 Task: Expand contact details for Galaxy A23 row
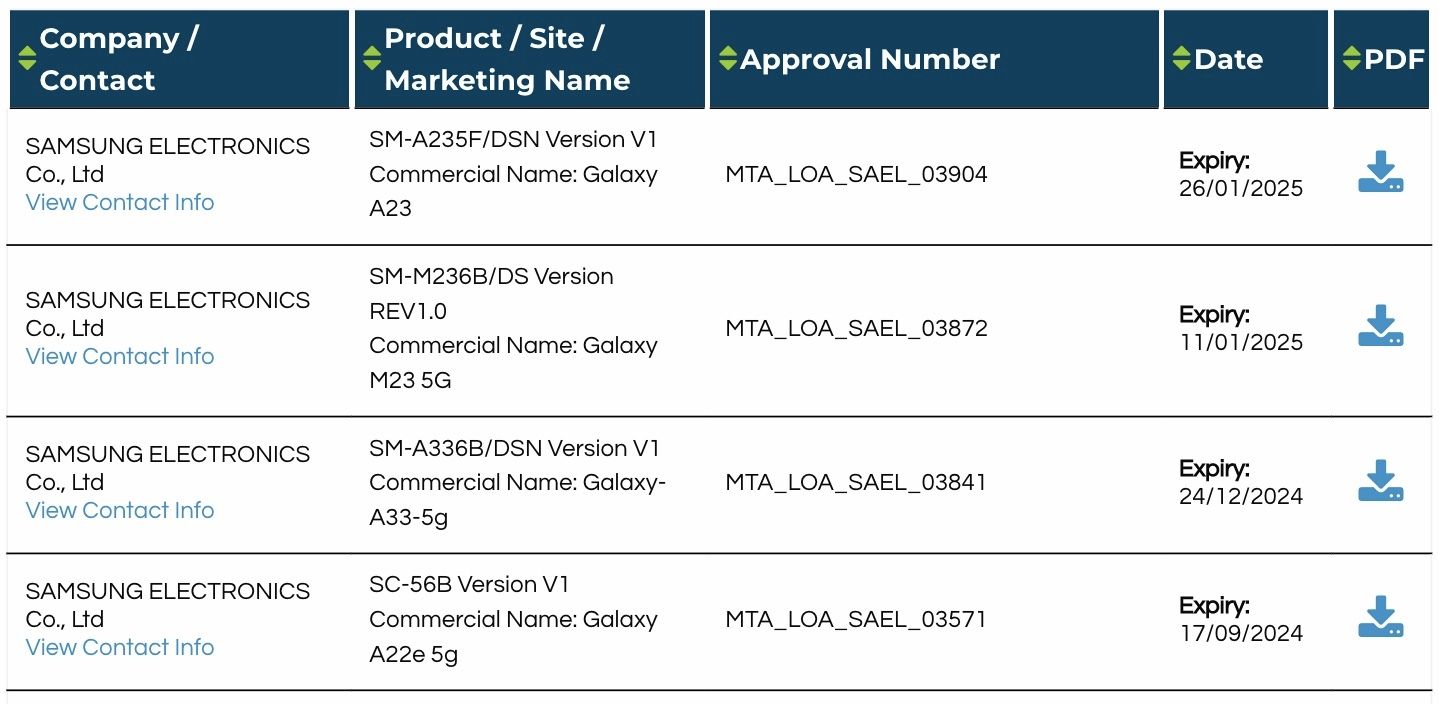point(119,202)
